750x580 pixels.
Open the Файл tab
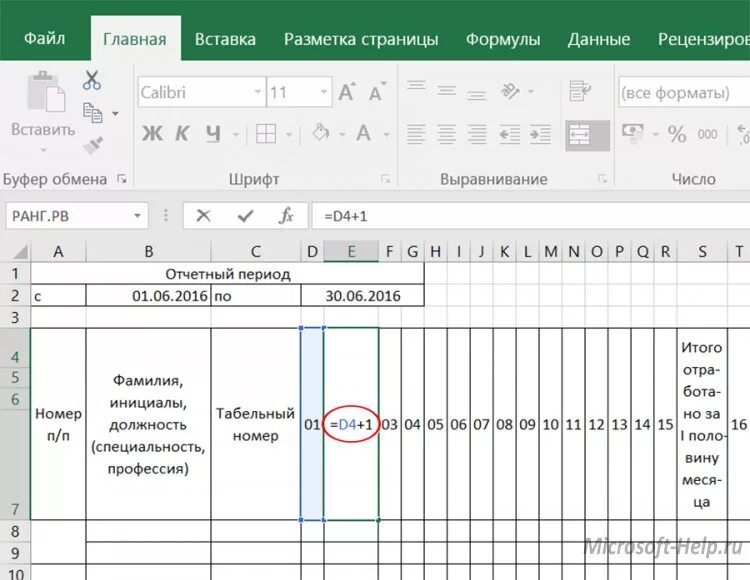click(44, 38)
